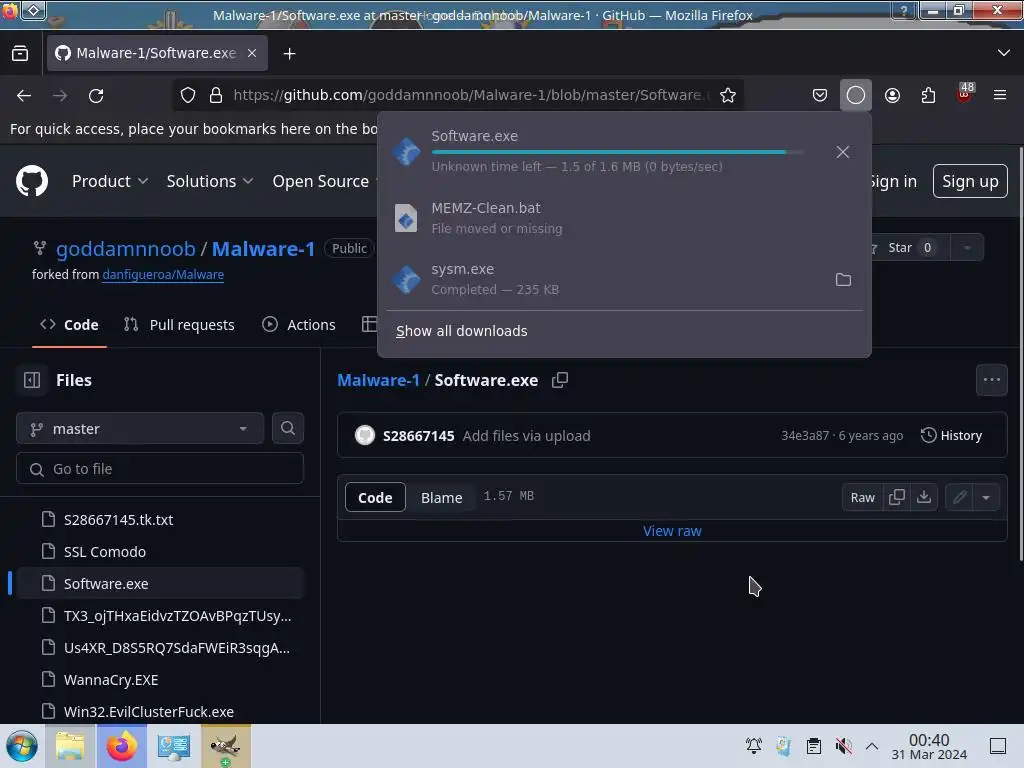Copy raw file contents icon
The height and width of the screenshot is (768, 1024).
tap(897, 498)
